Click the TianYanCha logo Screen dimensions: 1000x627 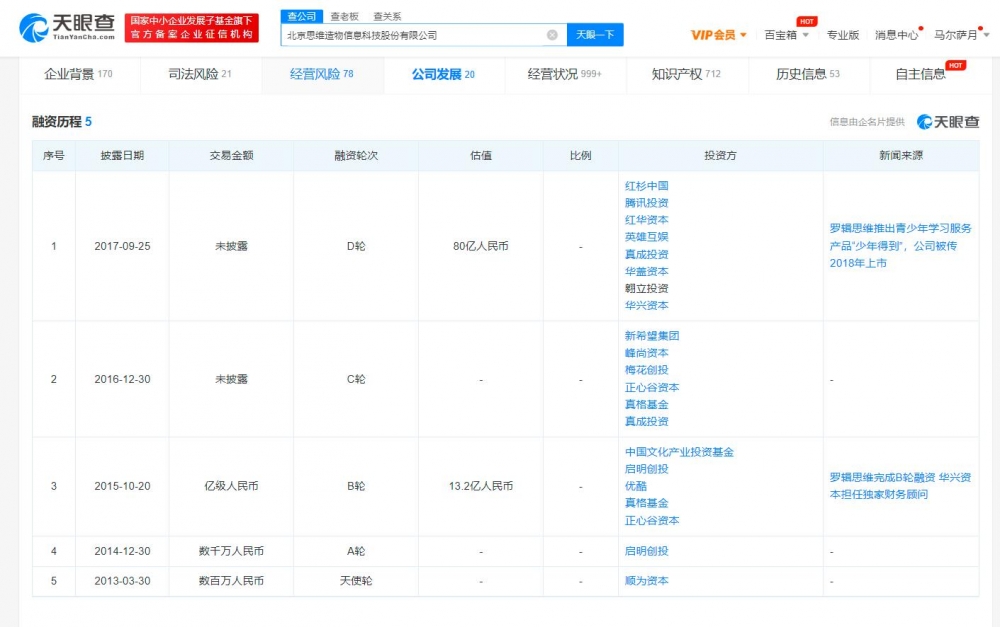tap(67, 27)
